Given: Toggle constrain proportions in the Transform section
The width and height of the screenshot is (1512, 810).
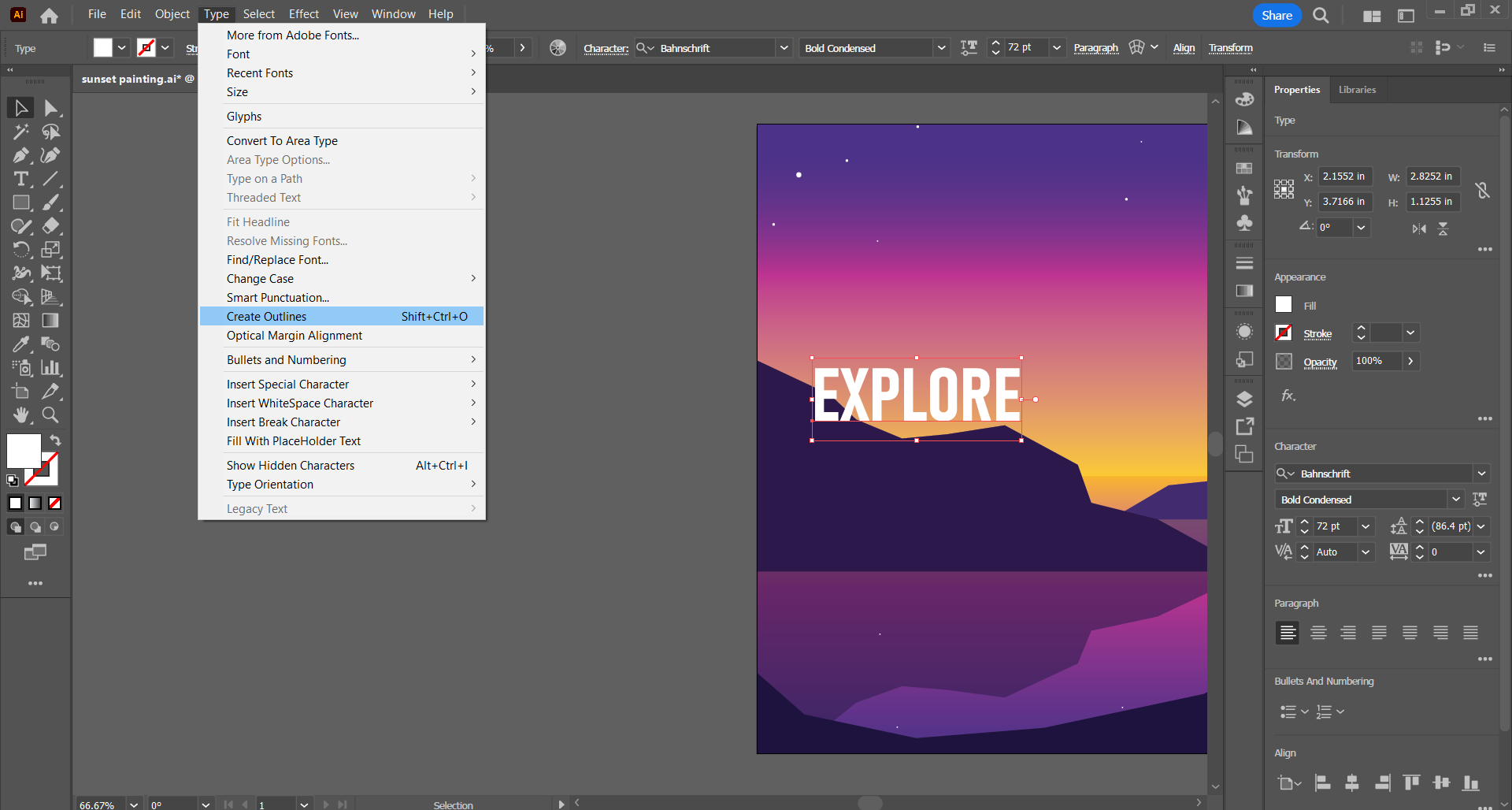Looking at the screenshot, I should (x=1483, y=189).
